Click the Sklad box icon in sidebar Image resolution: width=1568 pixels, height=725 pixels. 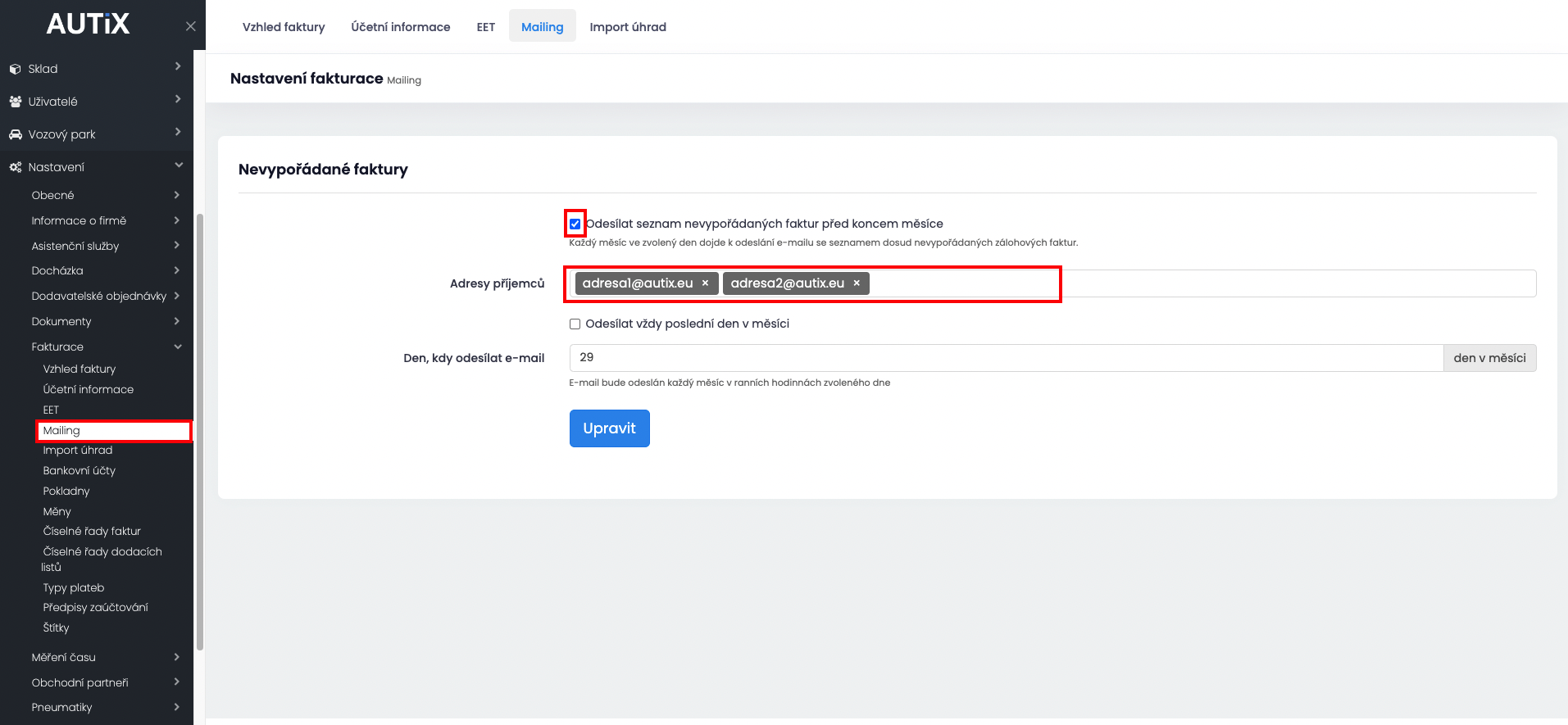coord(15,69)
